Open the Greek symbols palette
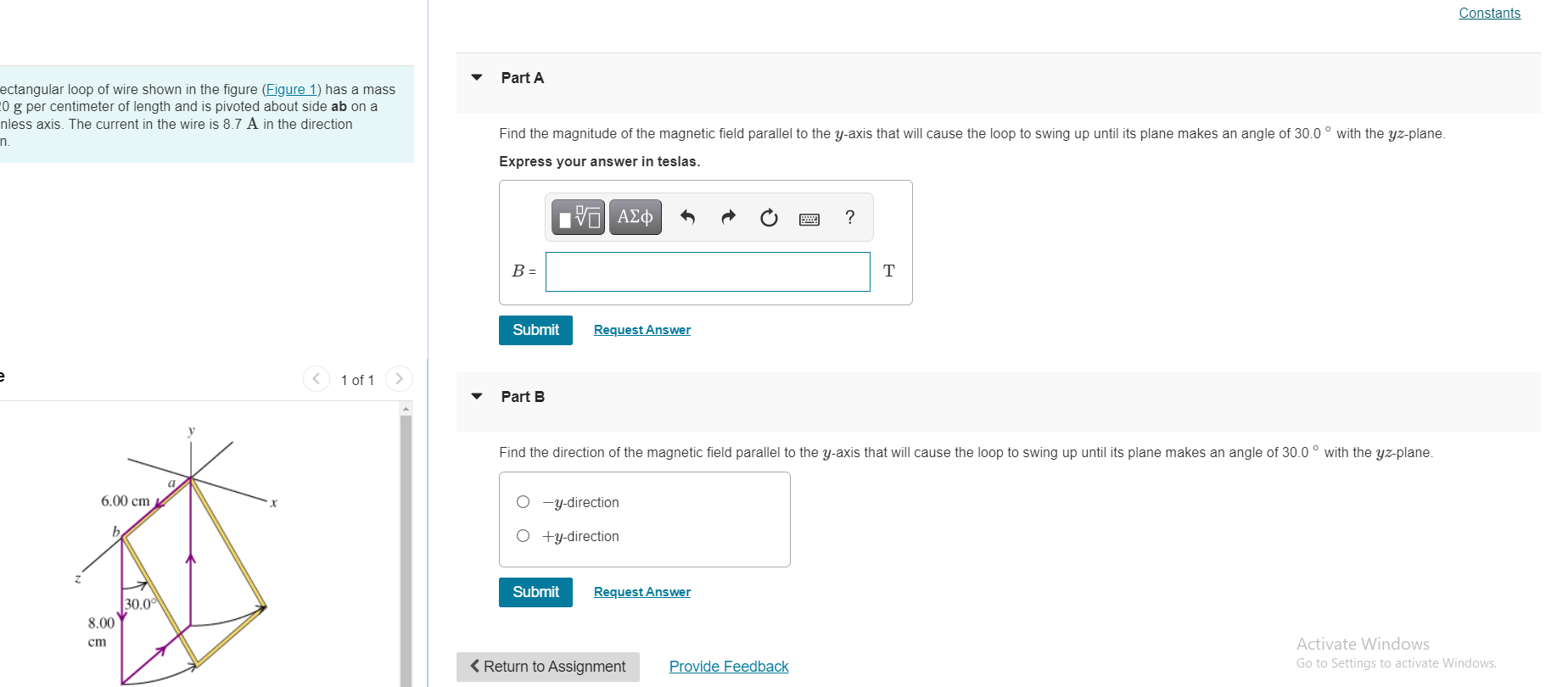Viewport: 1568px width, 687px height. 636,217
